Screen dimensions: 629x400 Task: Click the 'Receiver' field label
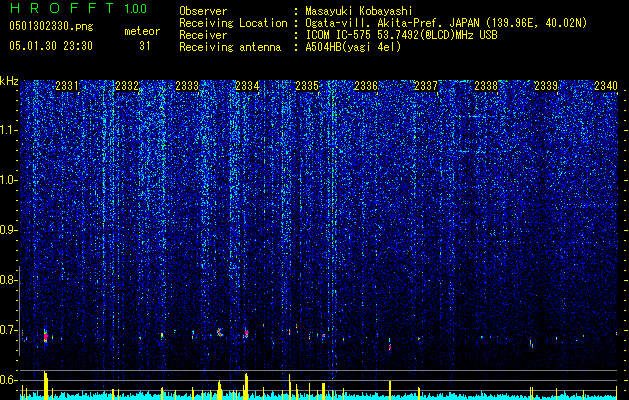[203, 35]
